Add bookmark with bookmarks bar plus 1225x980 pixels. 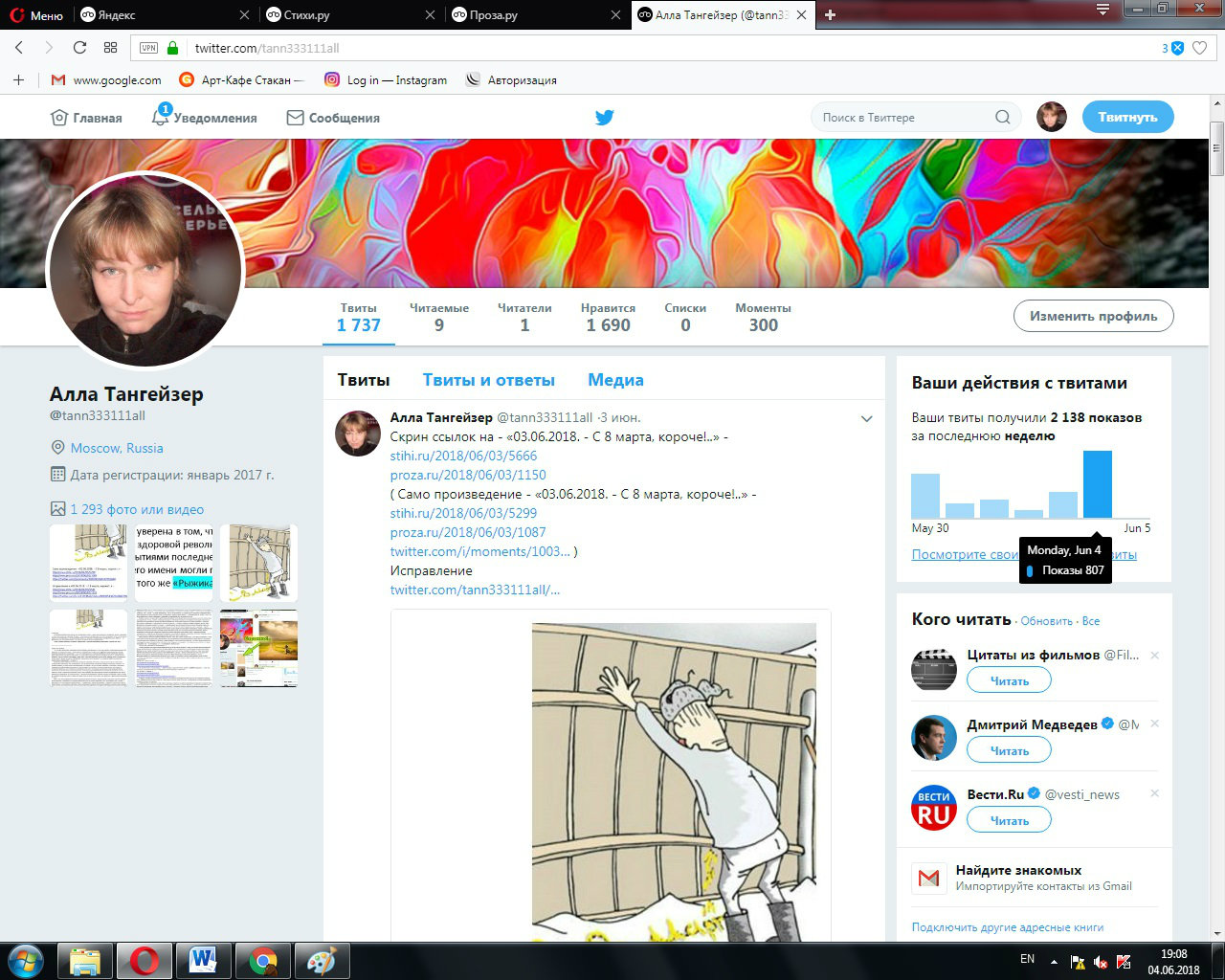pos(18,80)
